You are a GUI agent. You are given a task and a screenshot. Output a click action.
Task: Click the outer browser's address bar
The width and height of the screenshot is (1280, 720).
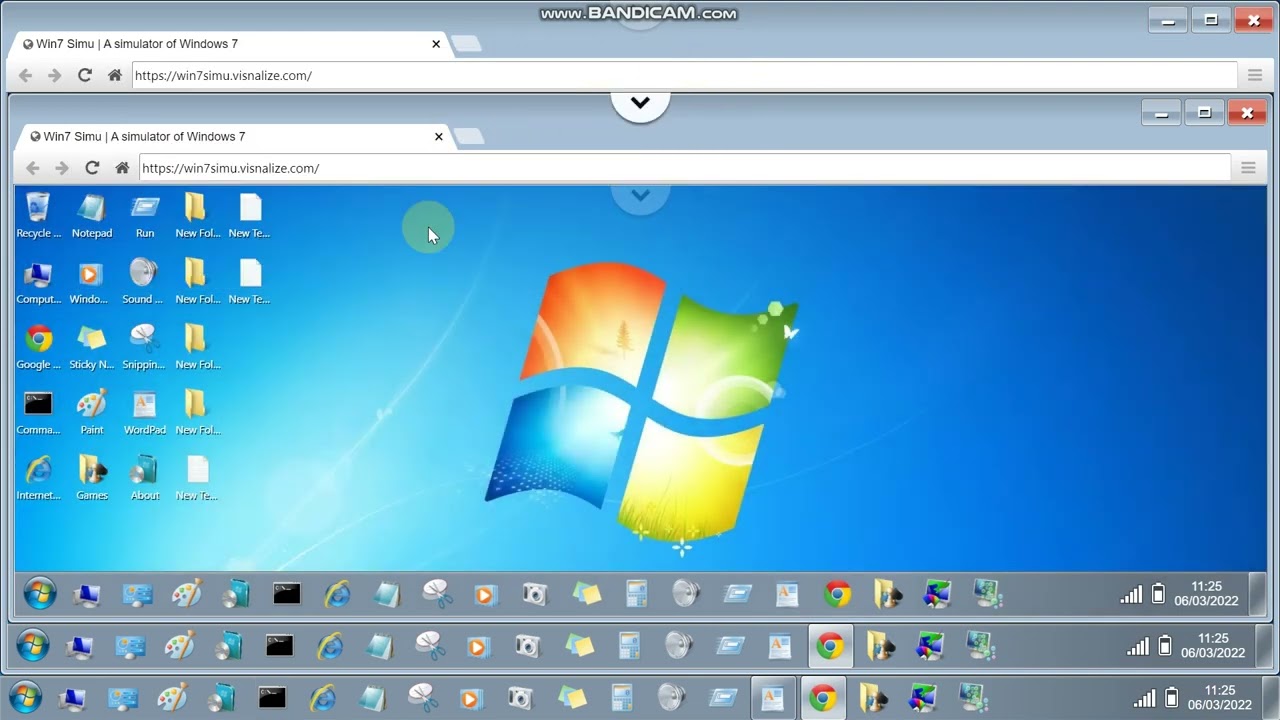tap(684, 75)
